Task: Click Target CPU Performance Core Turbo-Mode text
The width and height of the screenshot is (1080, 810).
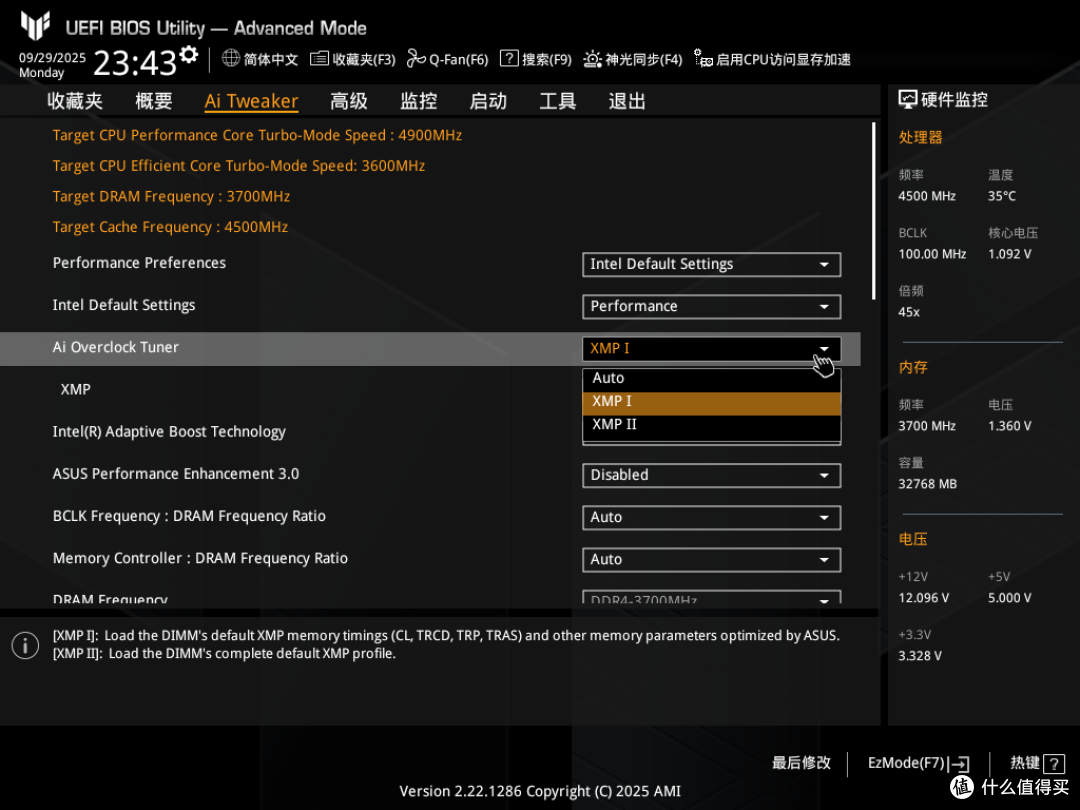Action: (257, 136)
